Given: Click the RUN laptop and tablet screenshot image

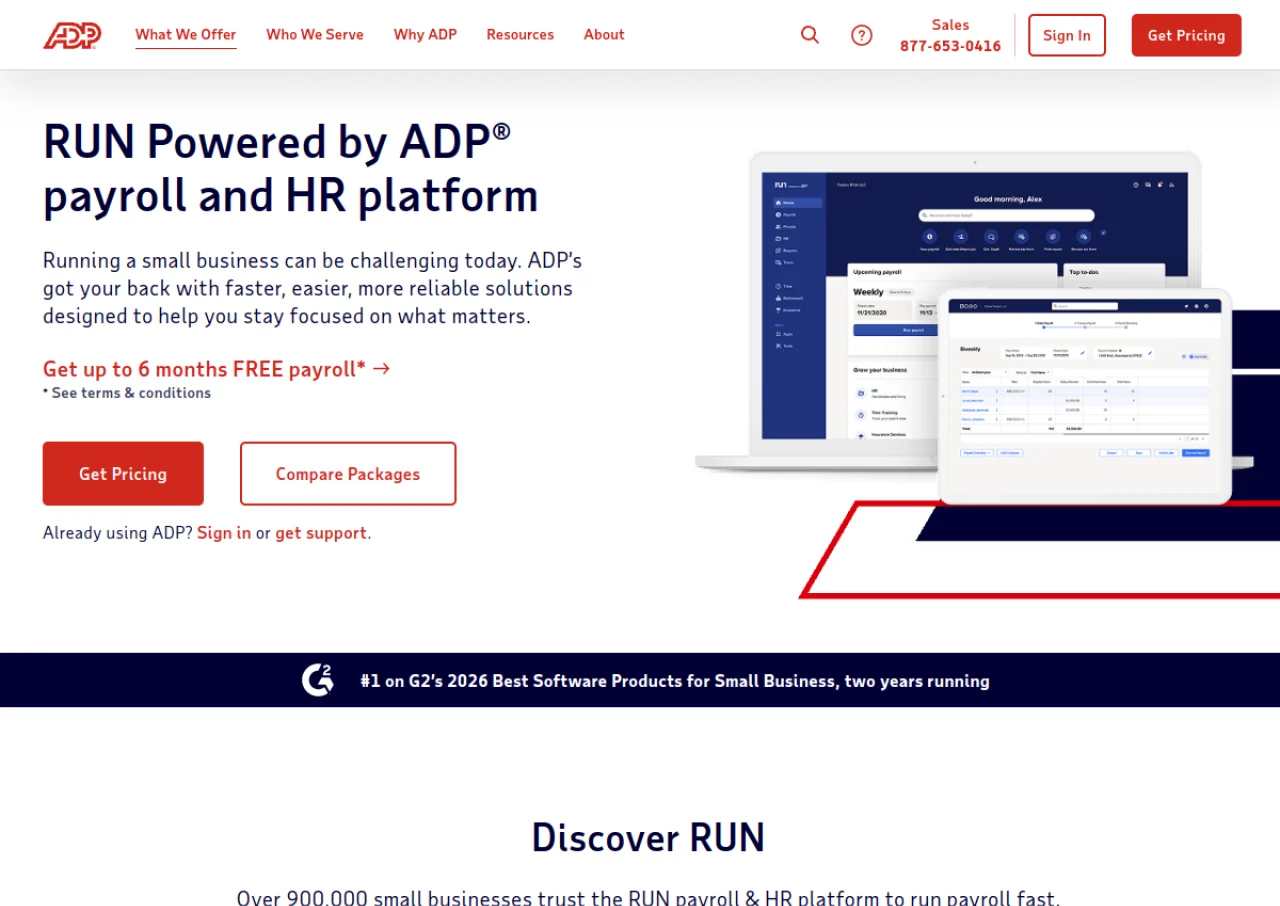Looking at the screenshot, I should pyautogui.click(x=975, y=330).
